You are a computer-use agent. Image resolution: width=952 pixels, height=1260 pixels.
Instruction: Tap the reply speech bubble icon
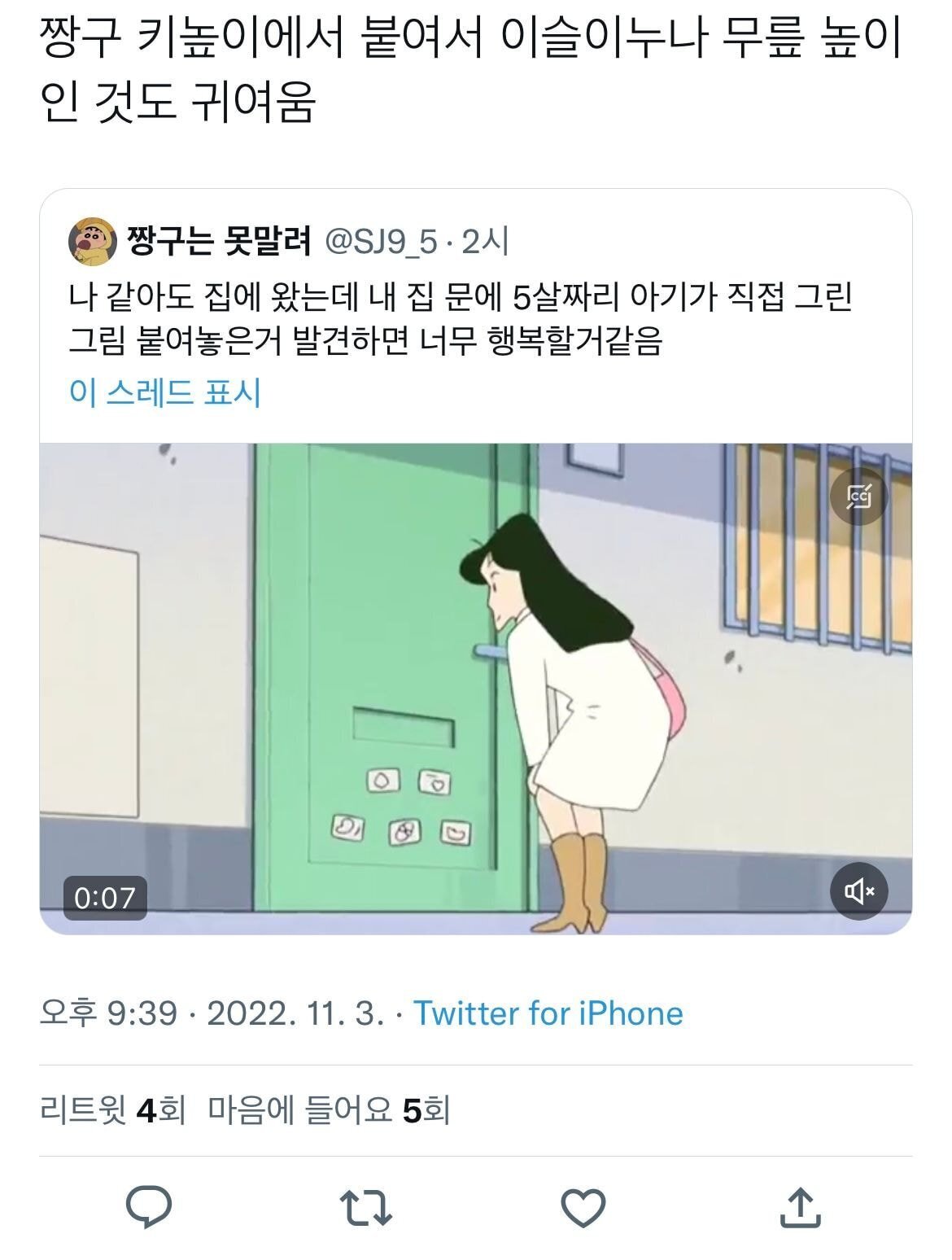click(x=149, y=1206)
